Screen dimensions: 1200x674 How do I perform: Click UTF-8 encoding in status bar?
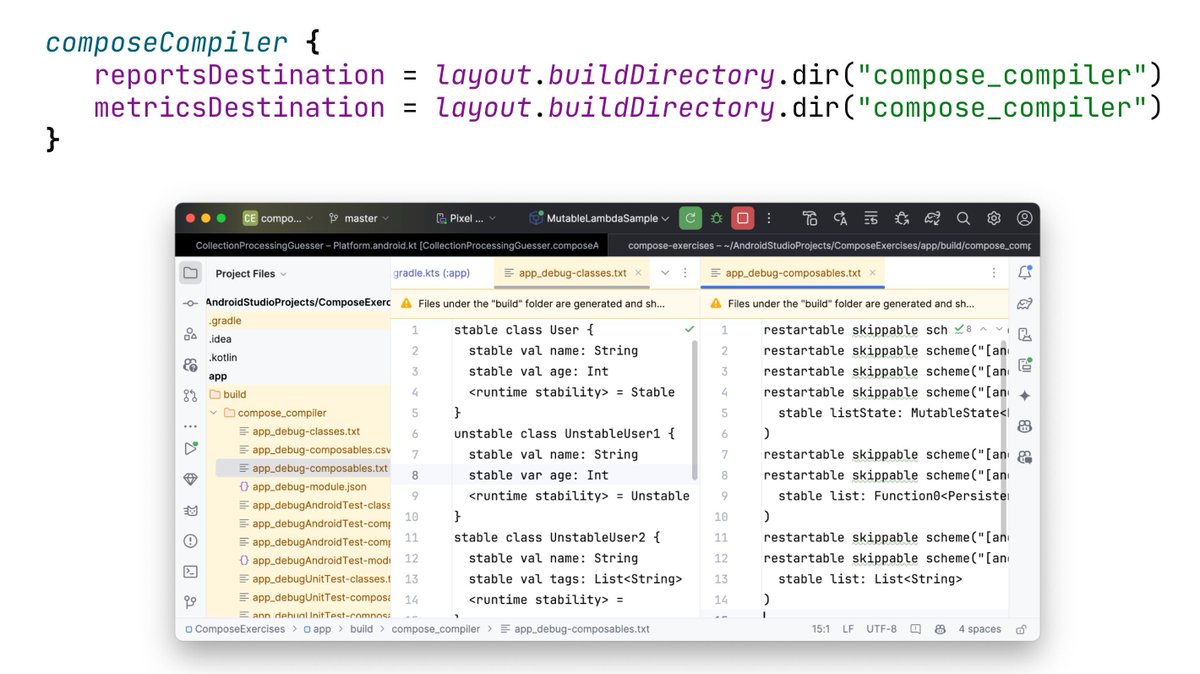click(881, 629)
